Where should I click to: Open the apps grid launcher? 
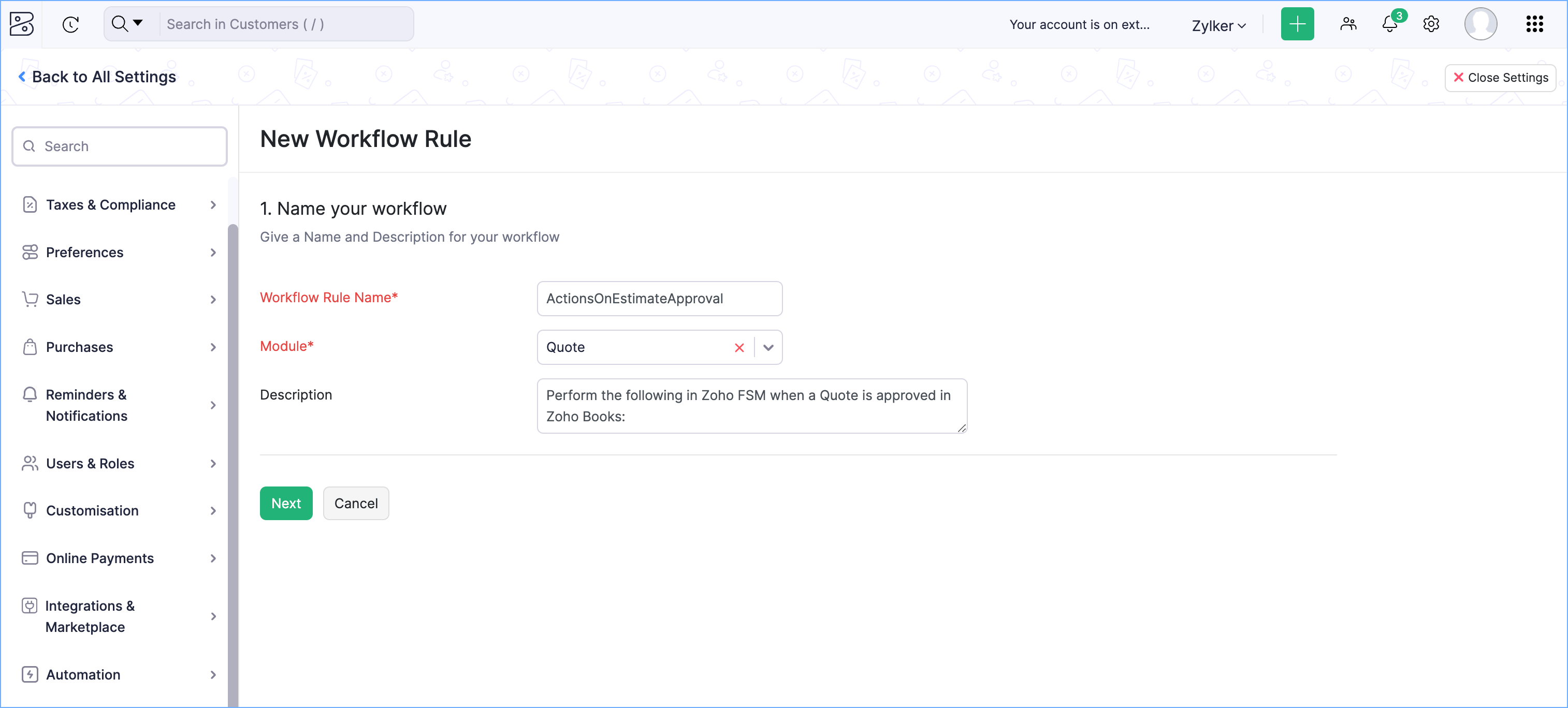coord(1534,24)
